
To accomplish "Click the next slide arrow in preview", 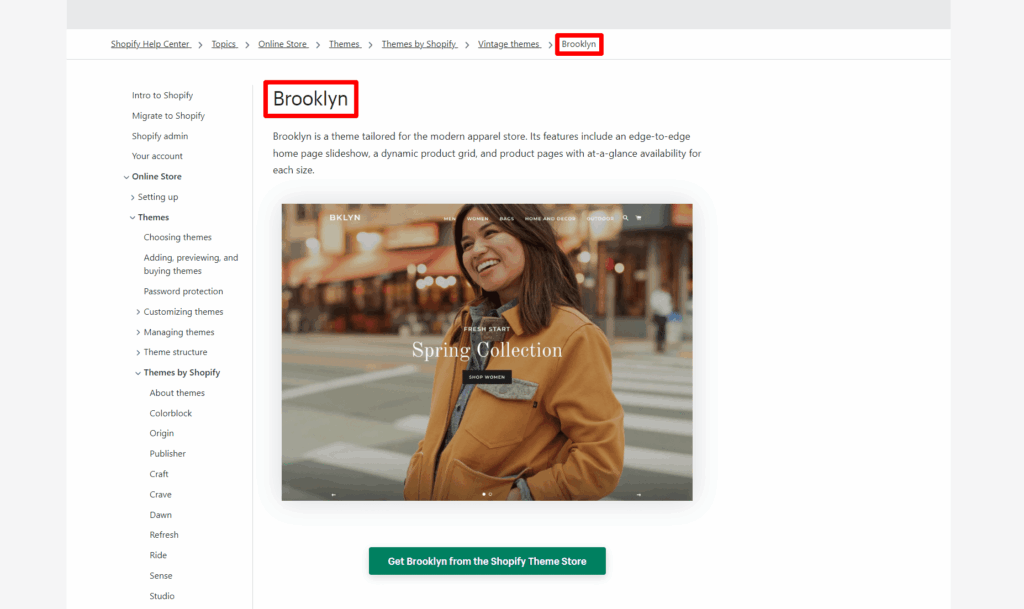I will tap(639, 495).
